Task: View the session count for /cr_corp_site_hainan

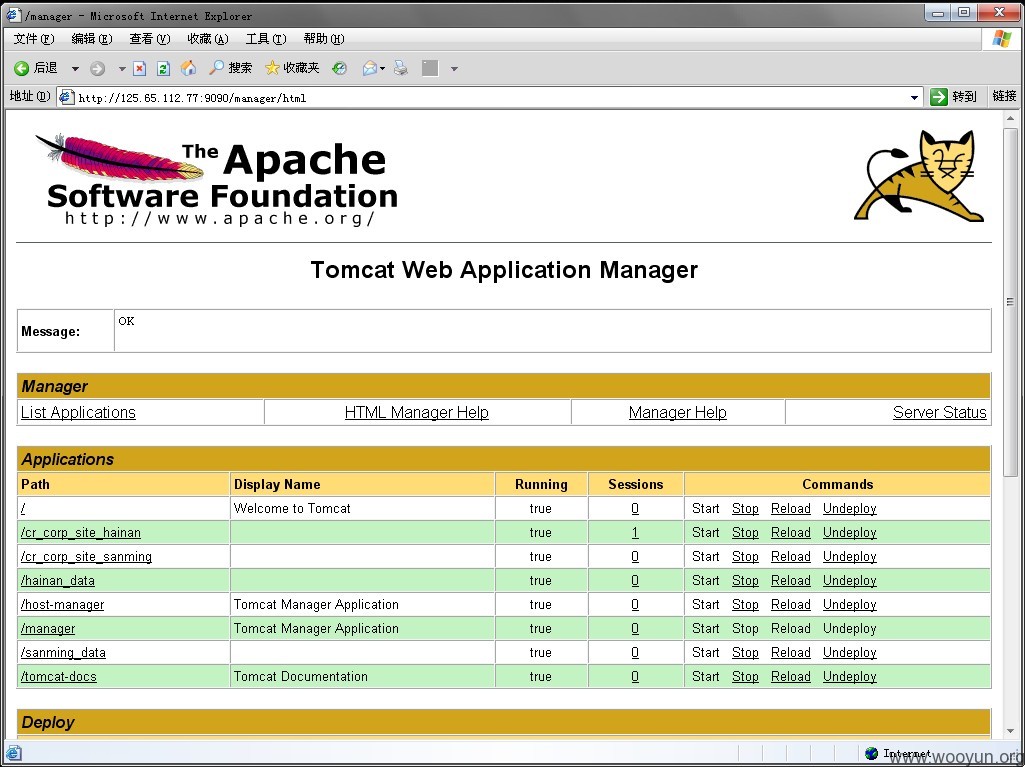Action: [635, 533]
